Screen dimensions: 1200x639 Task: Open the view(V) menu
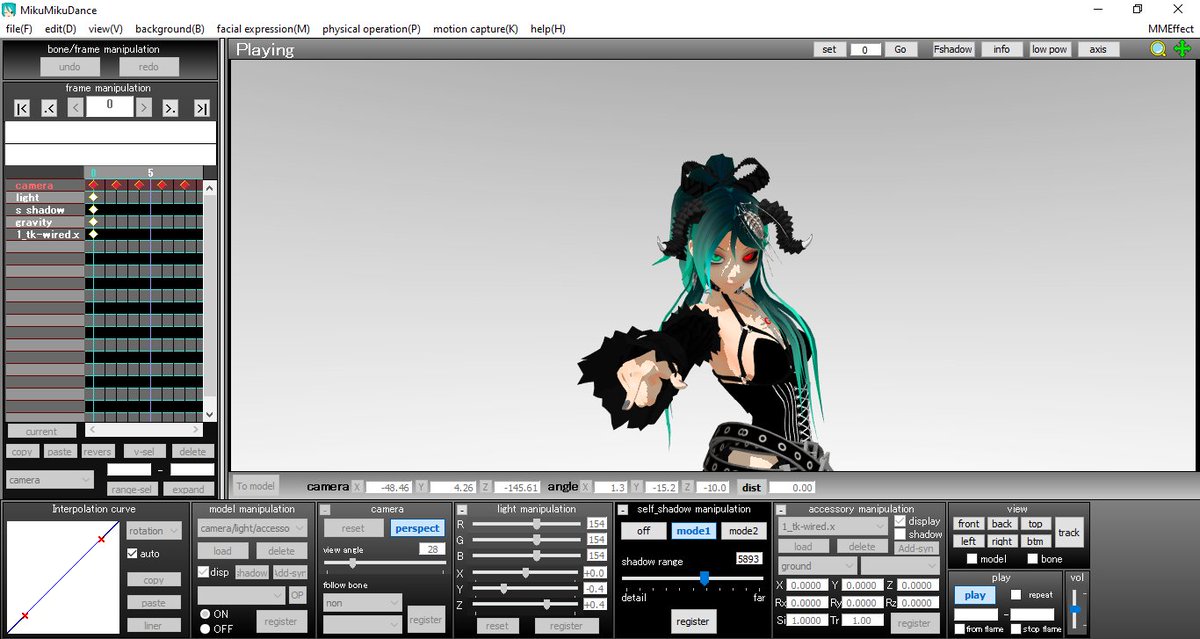pyautogui.click(x=105, y=29)
